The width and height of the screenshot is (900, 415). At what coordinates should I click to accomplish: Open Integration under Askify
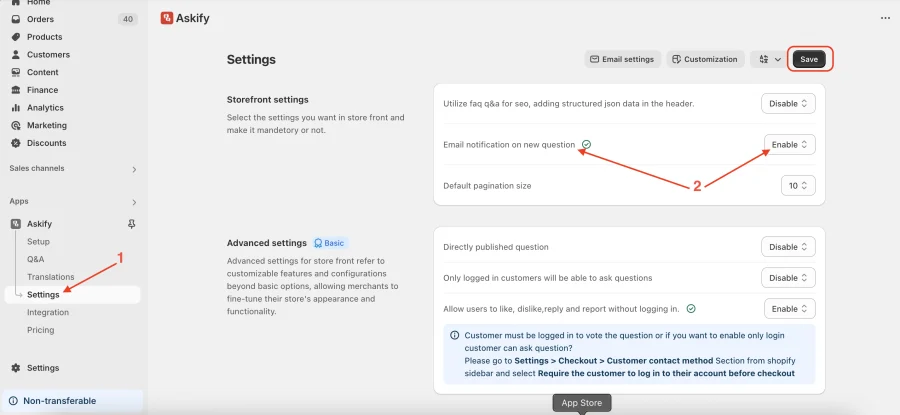48,313
